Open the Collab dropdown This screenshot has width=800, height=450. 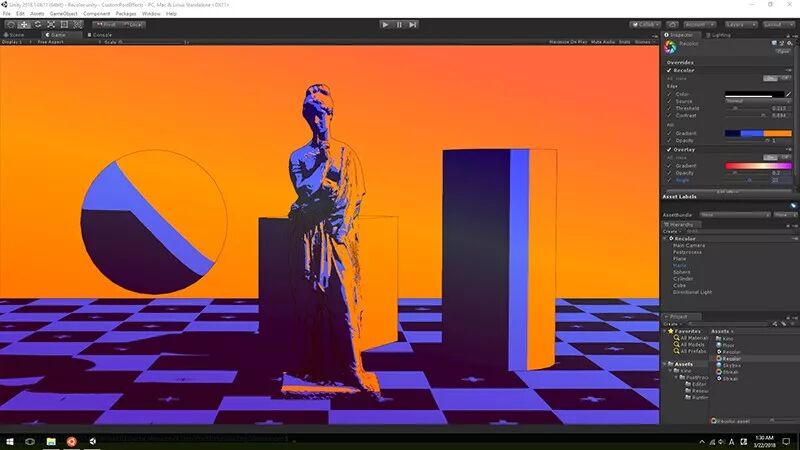645,24
